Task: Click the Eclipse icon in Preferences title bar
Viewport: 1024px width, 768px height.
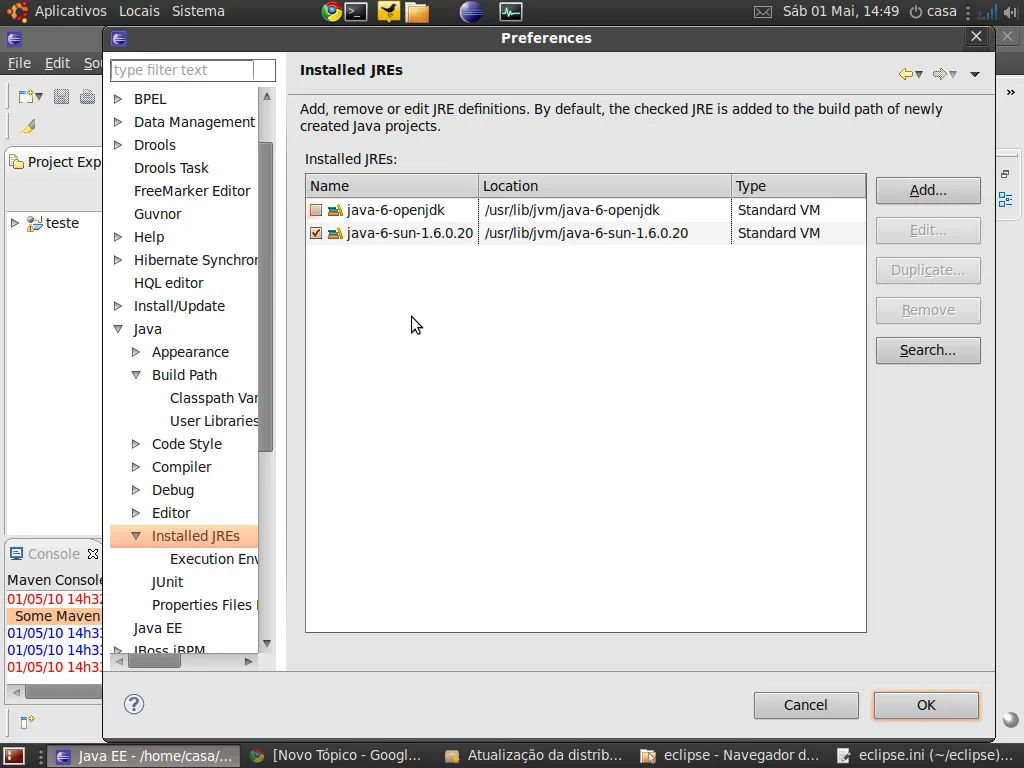Action: tap(119, 39)
